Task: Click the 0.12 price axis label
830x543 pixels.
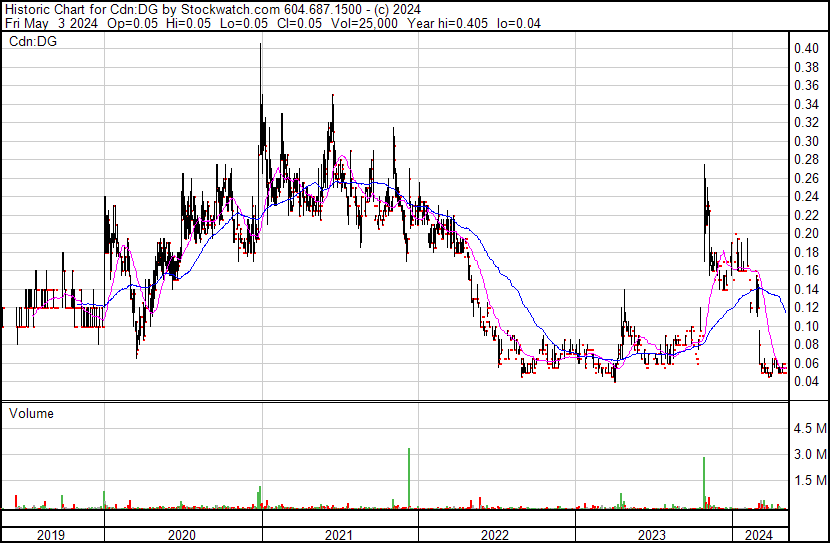Action: click(806, 307)
